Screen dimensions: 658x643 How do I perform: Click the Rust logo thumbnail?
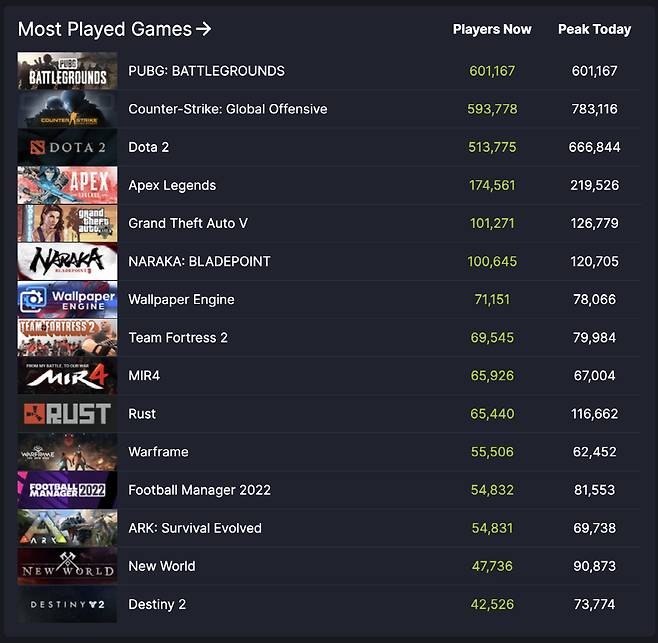point(67,414)
